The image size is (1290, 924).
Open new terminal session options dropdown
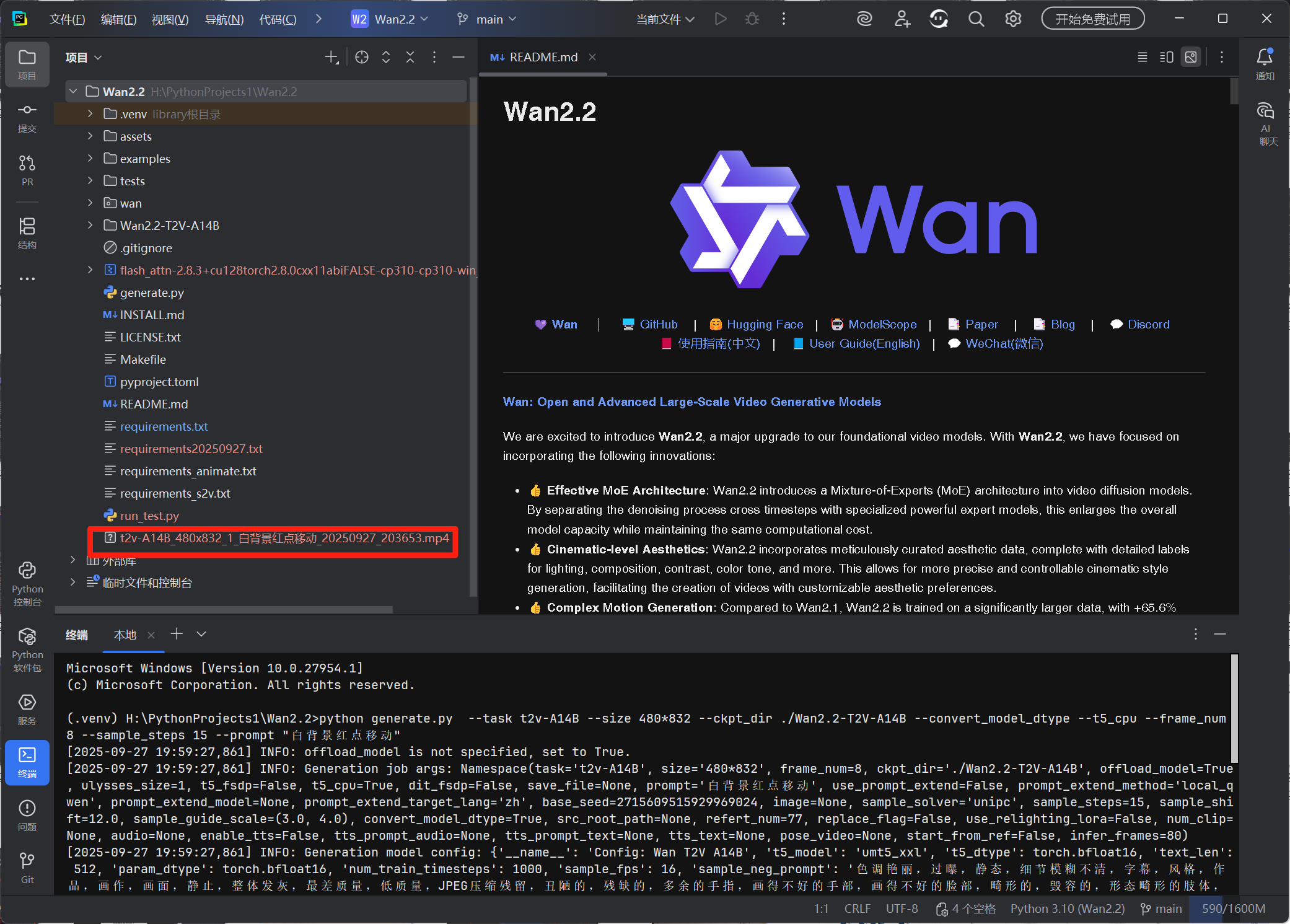tap(201, 634)
